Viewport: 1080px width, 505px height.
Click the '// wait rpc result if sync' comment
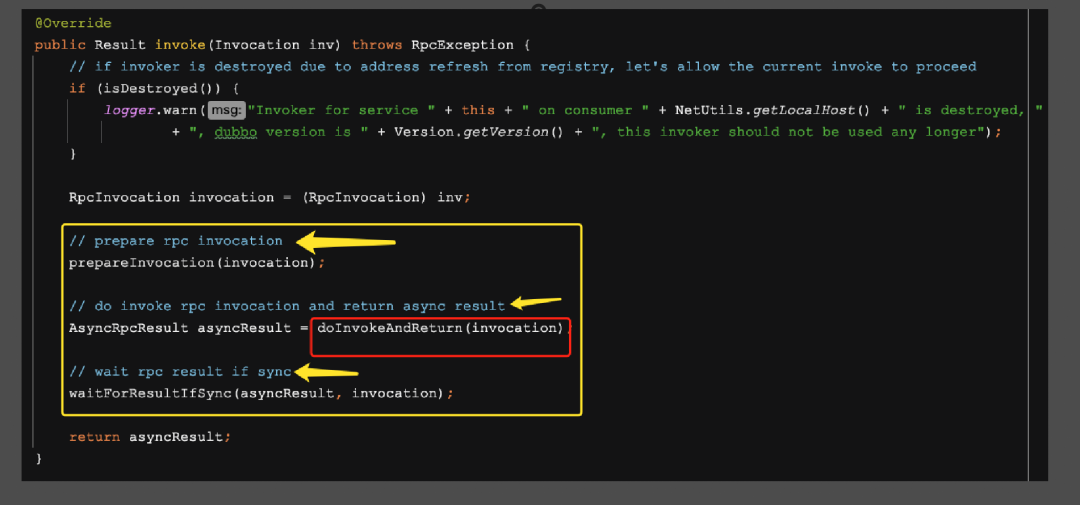tap(180, 371)
